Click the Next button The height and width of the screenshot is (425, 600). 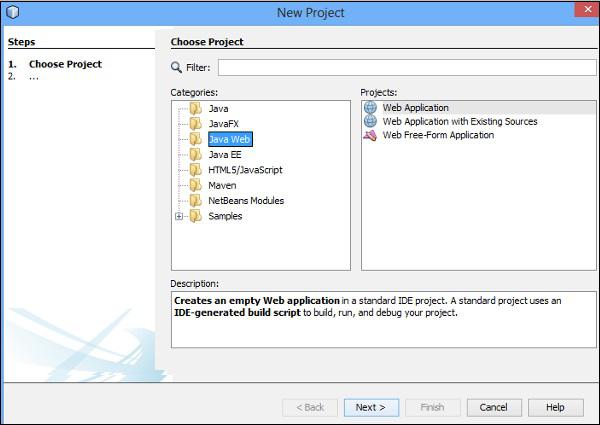[371, 407]
